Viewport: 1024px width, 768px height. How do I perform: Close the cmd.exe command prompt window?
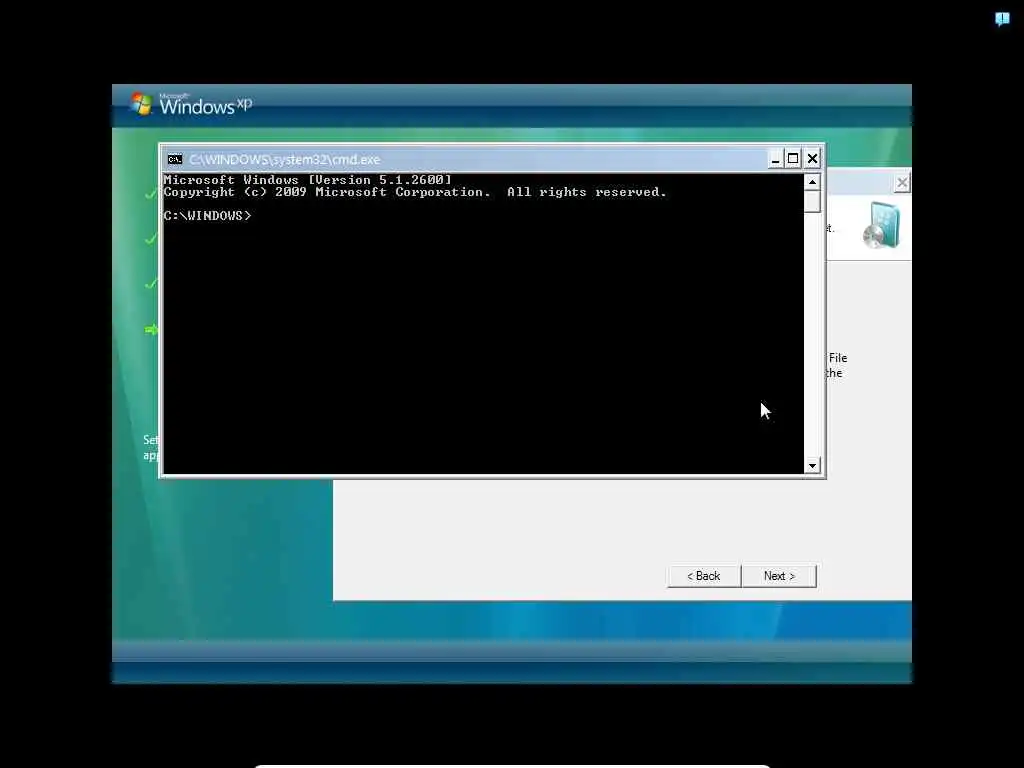click(812, 159)
